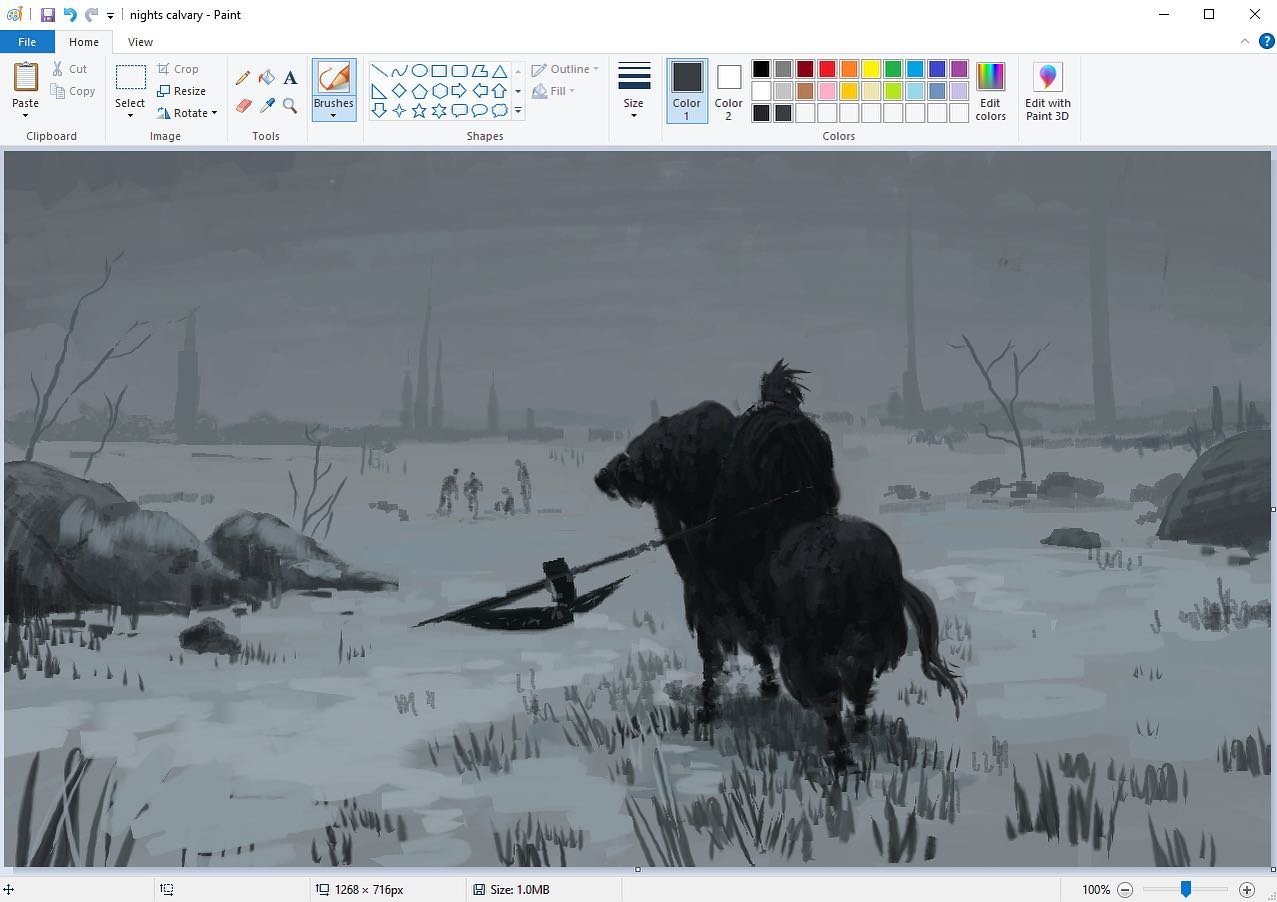The height and width of the screenshot is (902, 1277).
Task: Select the Fill with color bucket tool
Action: pos(266,78)
